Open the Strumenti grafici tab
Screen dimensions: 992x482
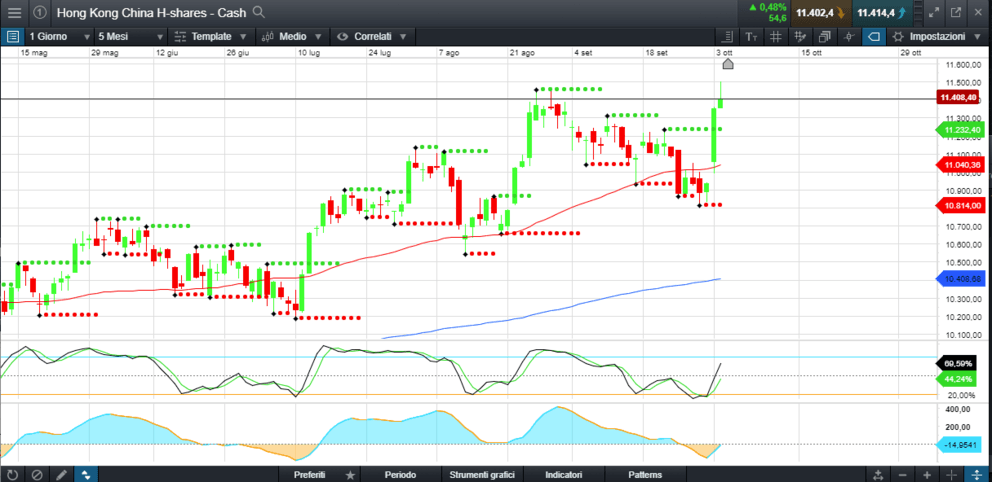point(482,474)
